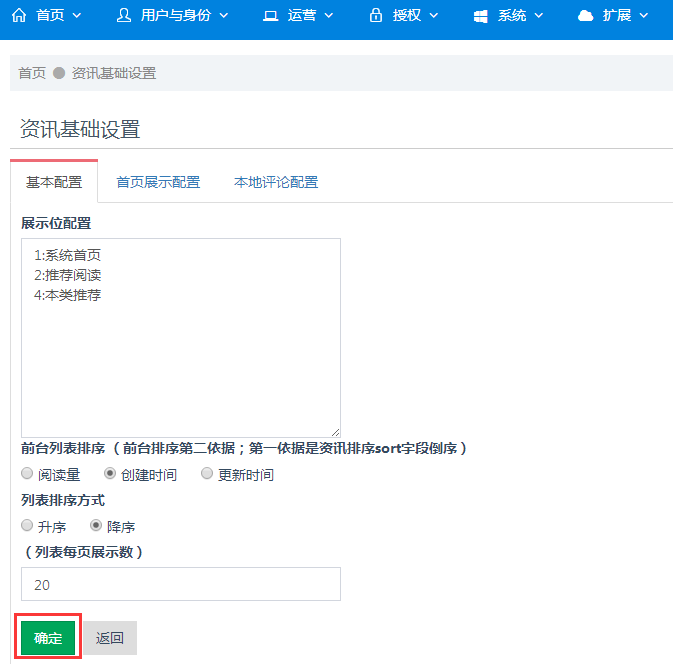Expand the 授权 dropdown chevron
The image size is (673, 664).
(434, 16)
